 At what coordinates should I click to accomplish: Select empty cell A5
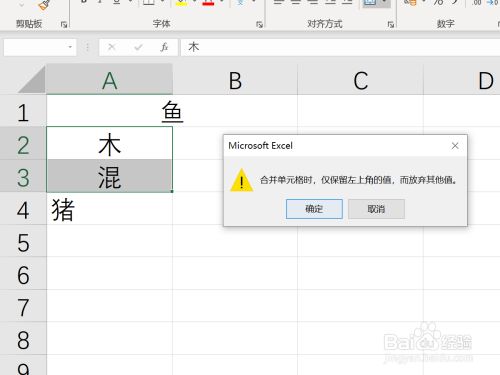pyautogui.click(x=109, y=241)
